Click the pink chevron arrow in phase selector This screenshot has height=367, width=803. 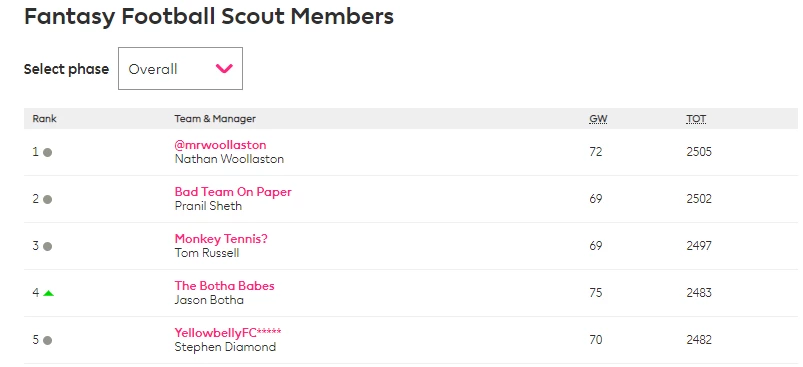(x=224, y=69)
